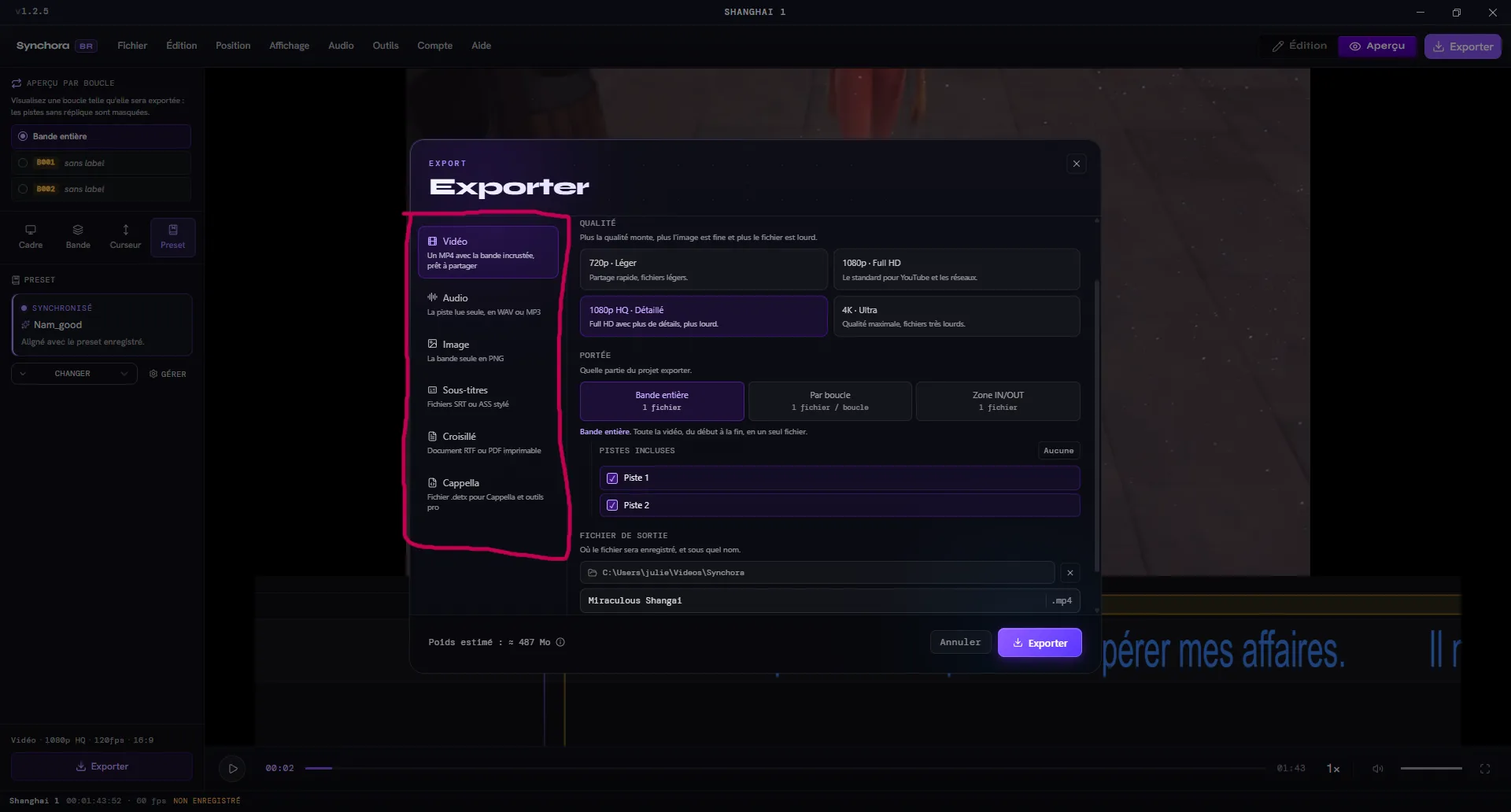Click the NON ENREGISTRÉ status text

coord(207,801)
